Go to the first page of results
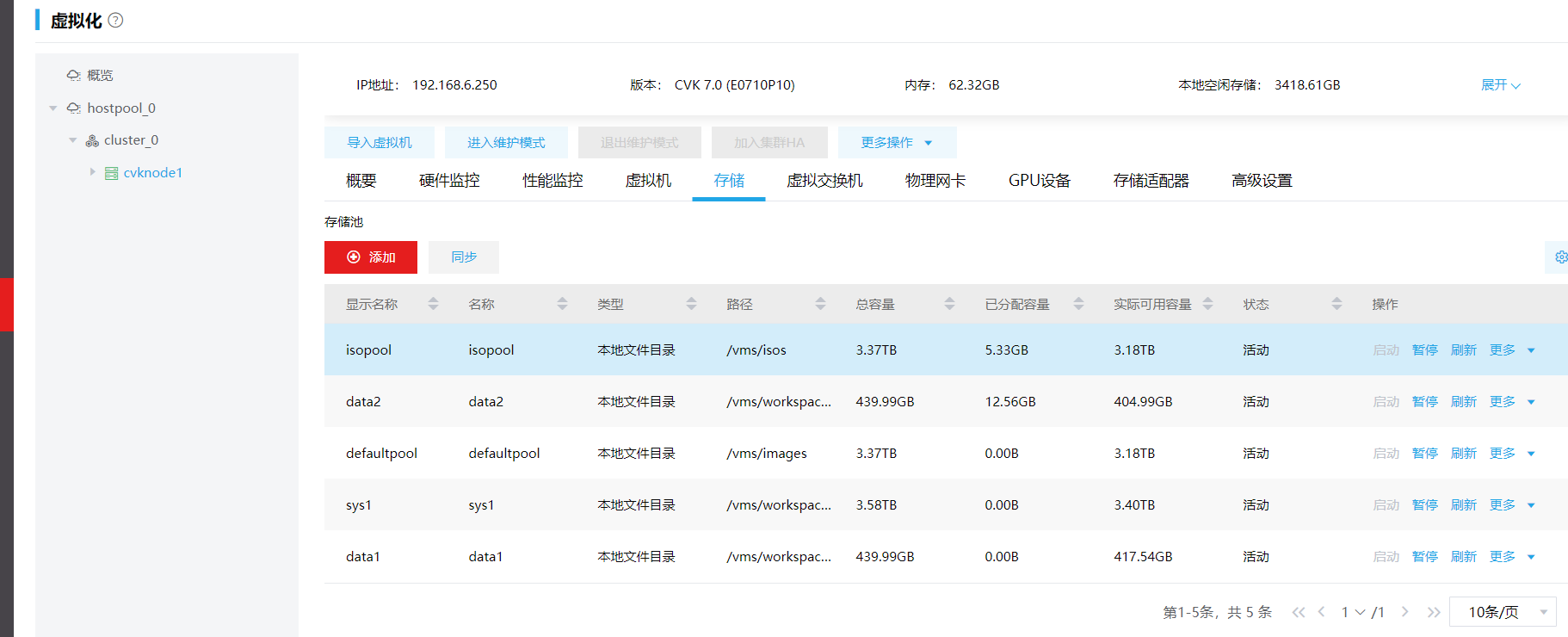 click(x=1299, y=612)
